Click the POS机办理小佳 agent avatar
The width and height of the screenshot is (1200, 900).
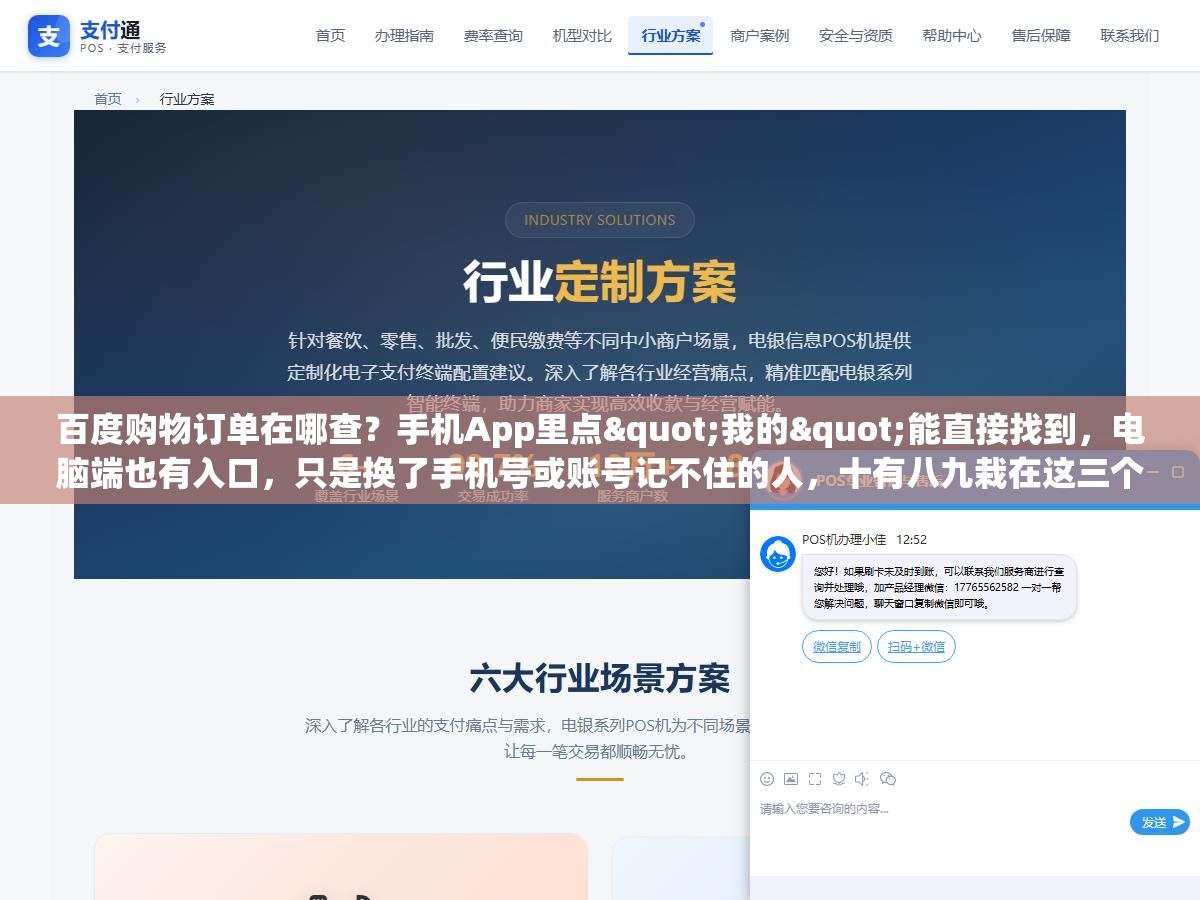pyautogui.click(x=778, y=554)
